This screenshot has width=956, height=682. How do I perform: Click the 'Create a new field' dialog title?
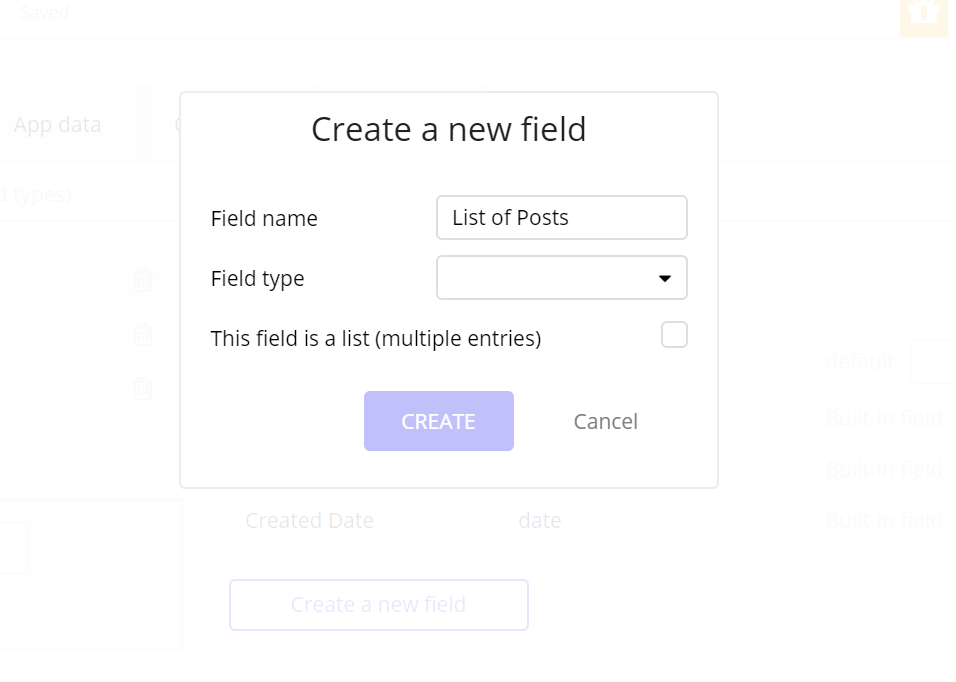(x=448, y=130)
